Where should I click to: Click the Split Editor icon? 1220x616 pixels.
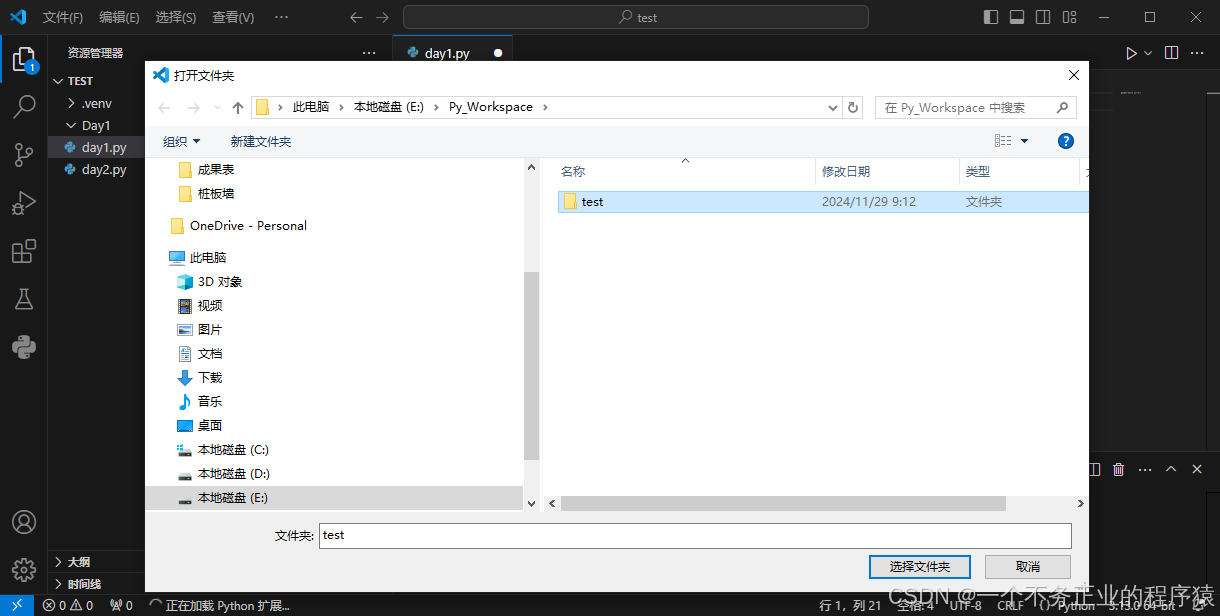click(1172, 53)
